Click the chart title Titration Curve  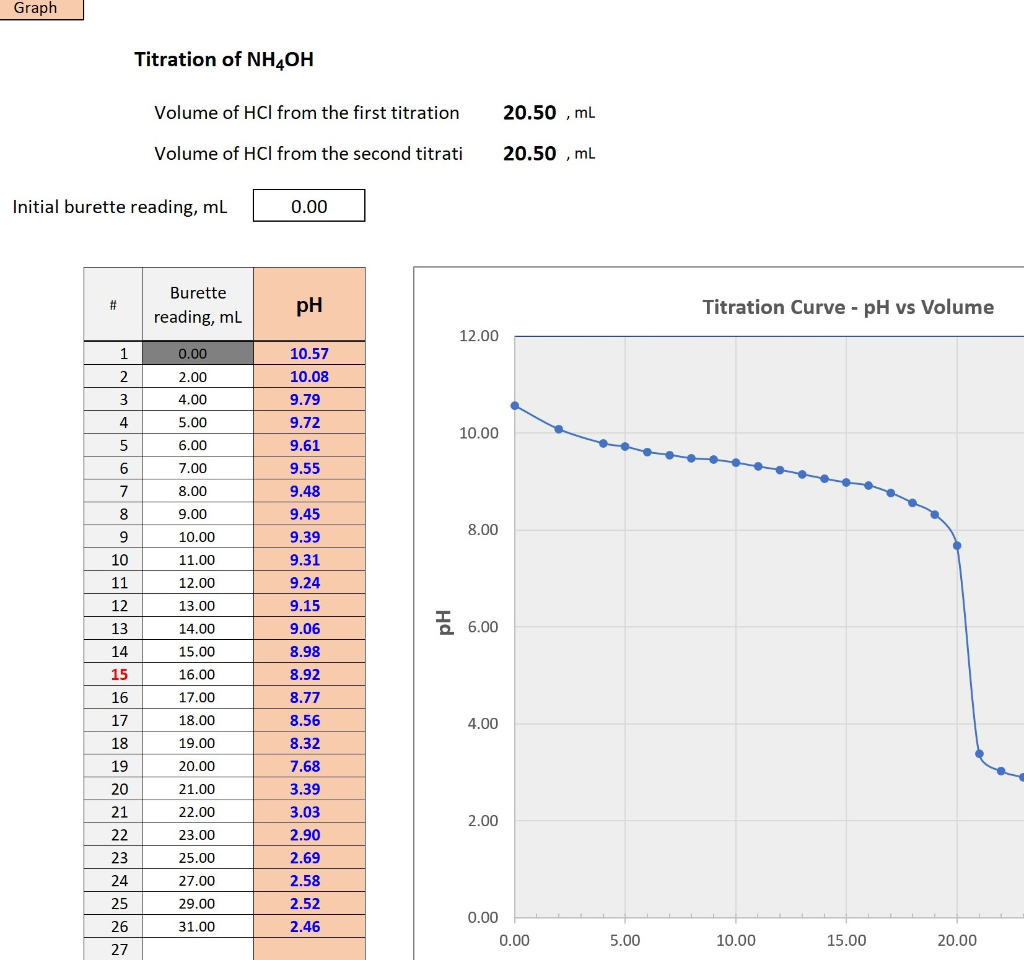tap(847, 307)
